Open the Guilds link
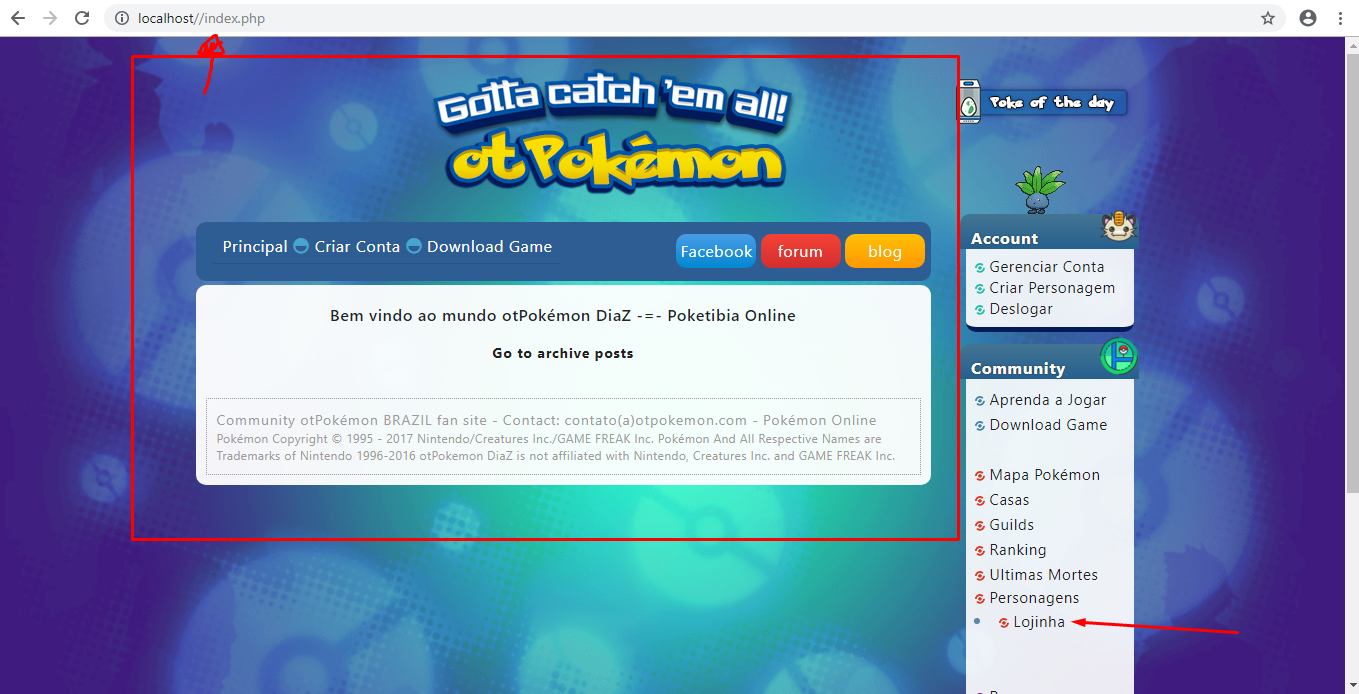Viewport: 1359px width, 694px height. click(x=1012, y=525)
